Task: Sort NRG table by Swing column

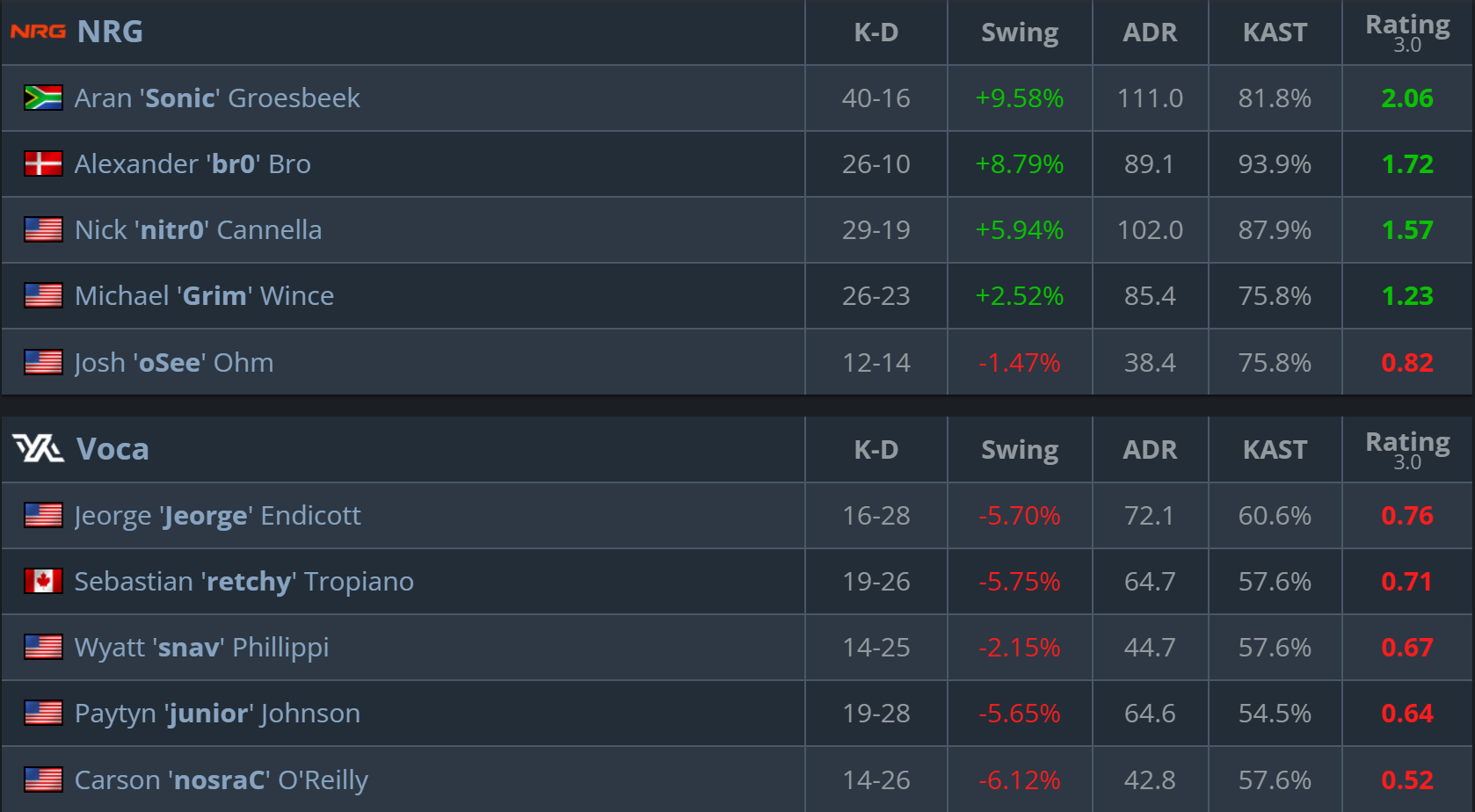Action: tap(1019, 33)
